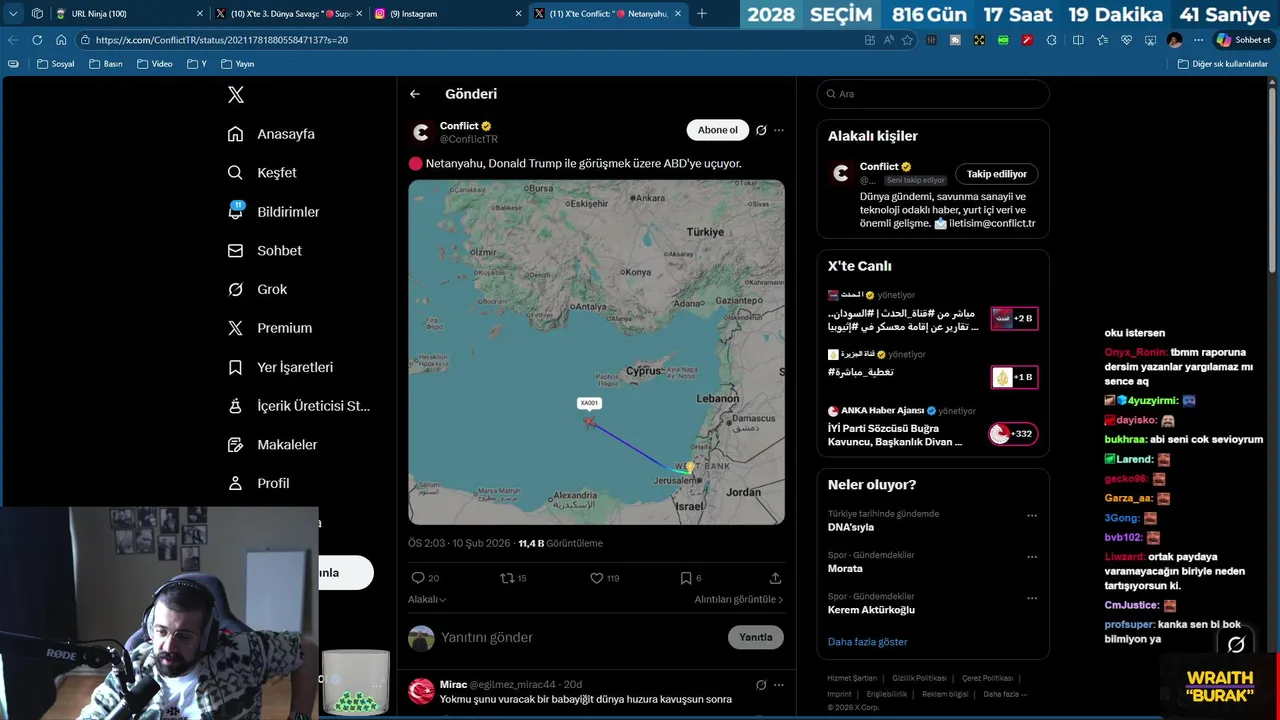Open Bildirimler notifications

(x=273, y=212)
